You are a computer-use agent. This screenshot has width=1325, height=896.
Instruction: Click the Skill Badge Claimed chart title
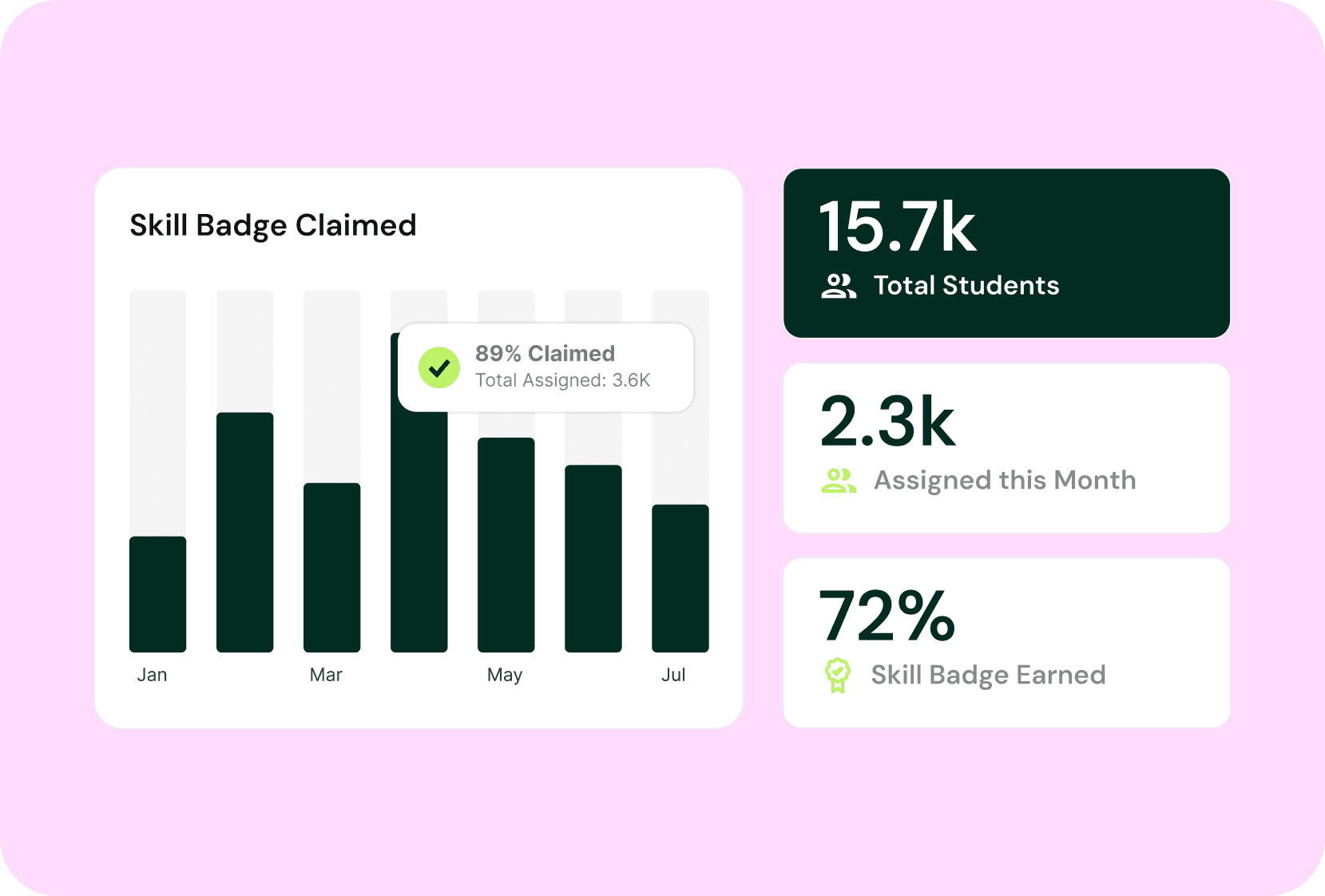click(x=273, y=225)
